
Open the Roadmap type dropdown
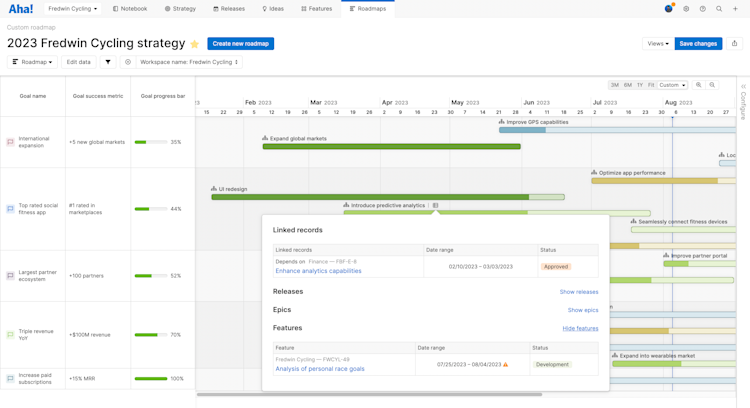click(32, 62)
